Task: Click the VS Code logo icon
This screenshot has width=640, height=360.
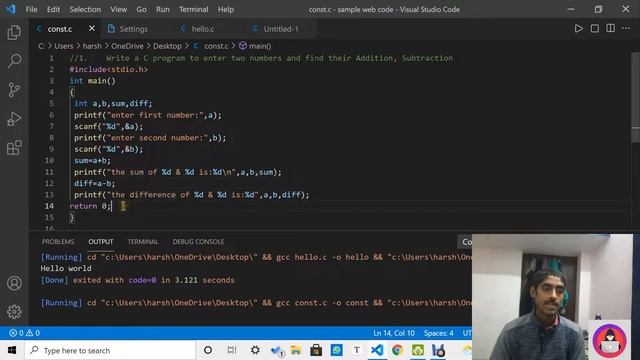Action: click(x=11, y=9)
